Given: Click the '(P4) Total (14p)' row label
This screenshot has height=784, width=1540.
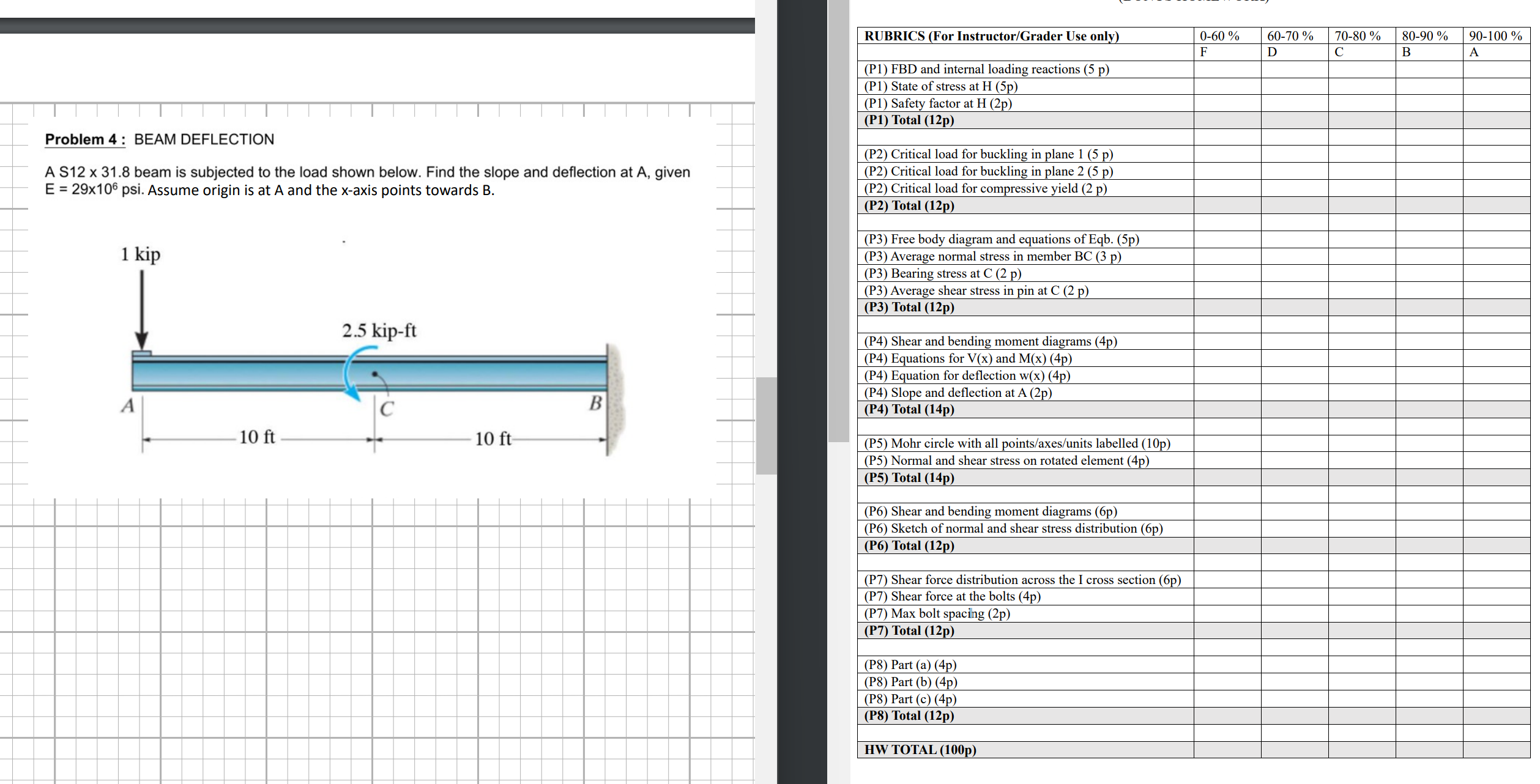Looking at the screenshot, I should point(909,409).
